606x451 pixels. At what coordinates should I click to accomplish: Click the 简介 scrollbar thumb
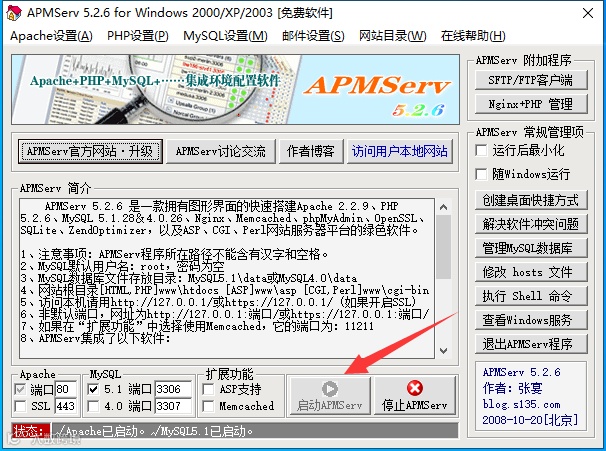click(x=444, y=247)
